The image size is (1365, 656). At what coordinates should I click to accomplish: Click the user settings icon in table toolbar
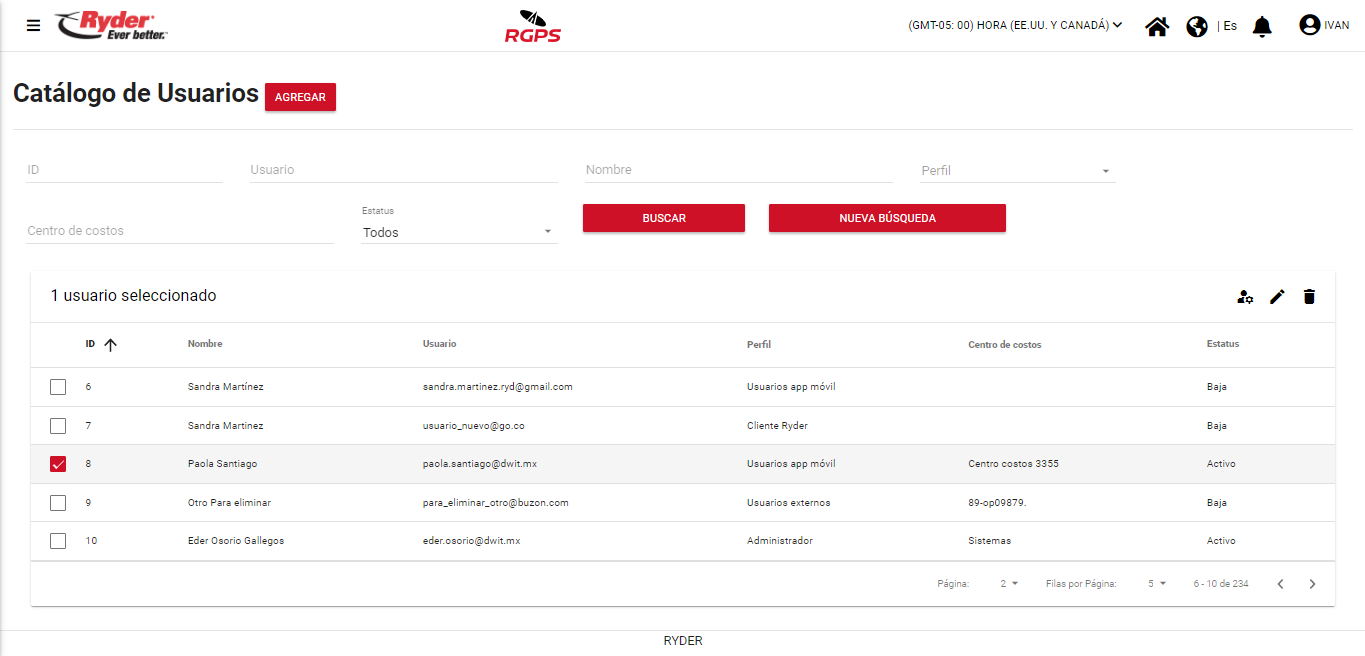[x=1245, y=297]
